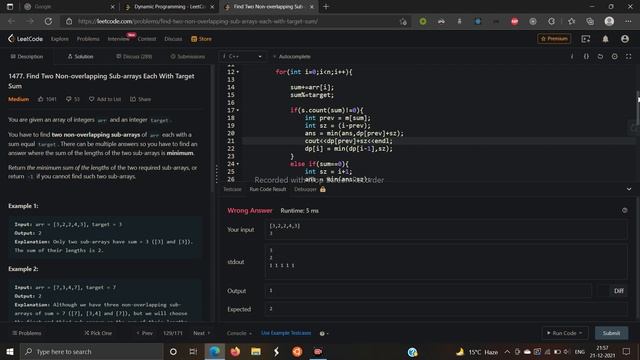
Task: Open the LeetCode home logo
Action: (25, 39)
